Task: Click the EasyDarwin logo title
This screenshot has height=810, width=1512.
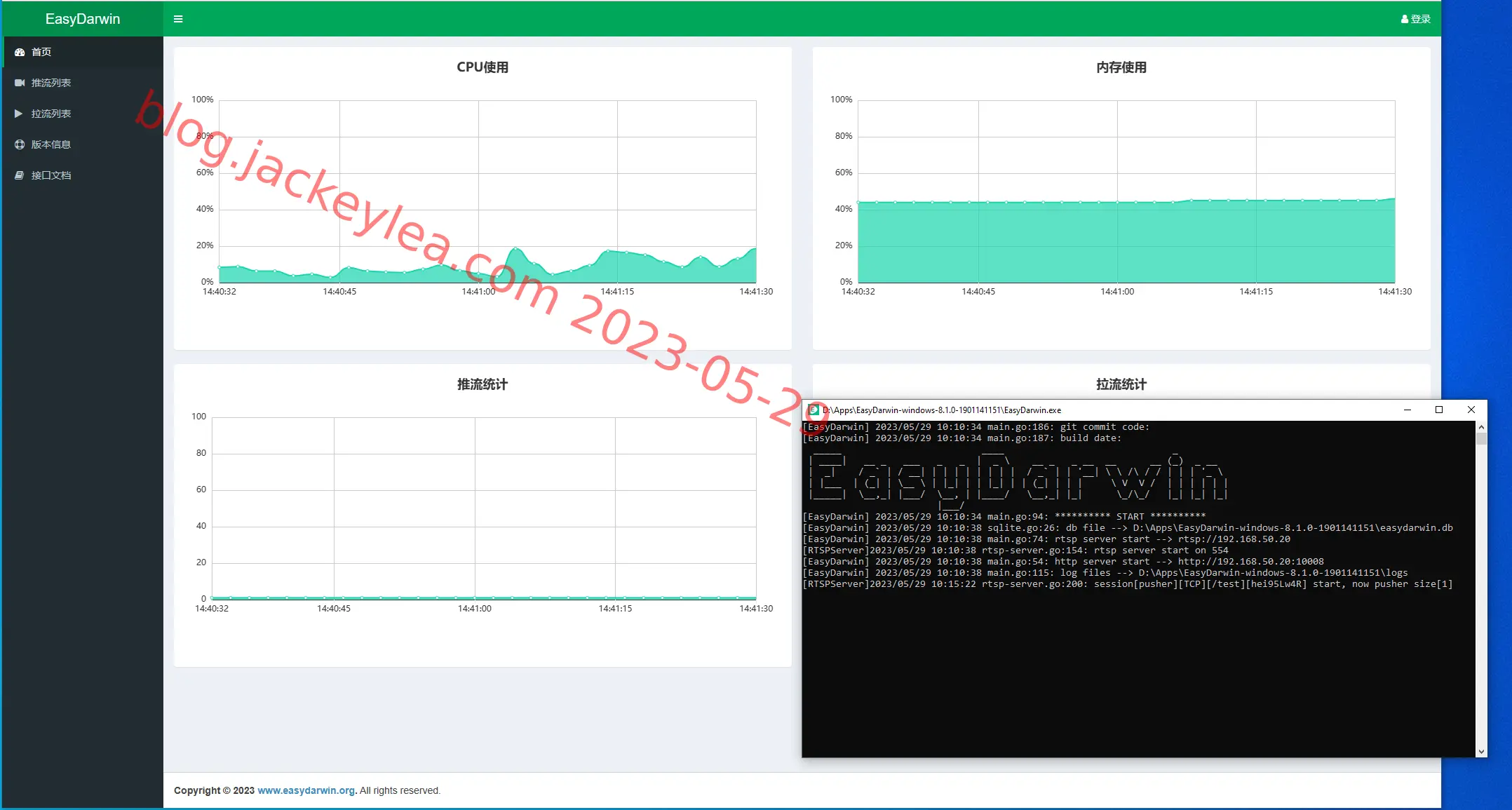Action: 83,19
